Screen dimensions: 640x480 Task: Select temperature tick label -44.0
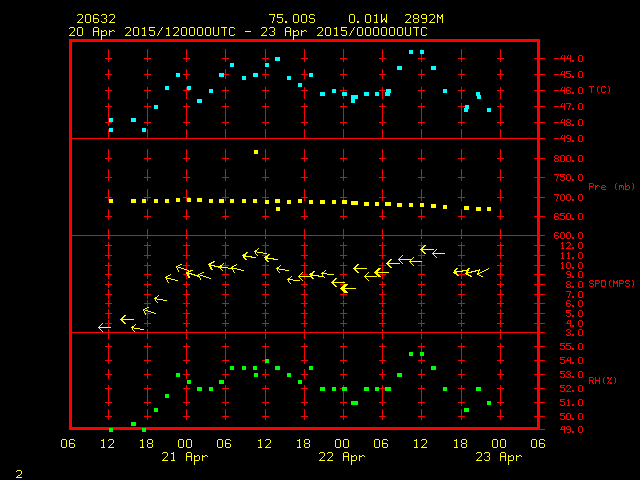click(569, 58)
